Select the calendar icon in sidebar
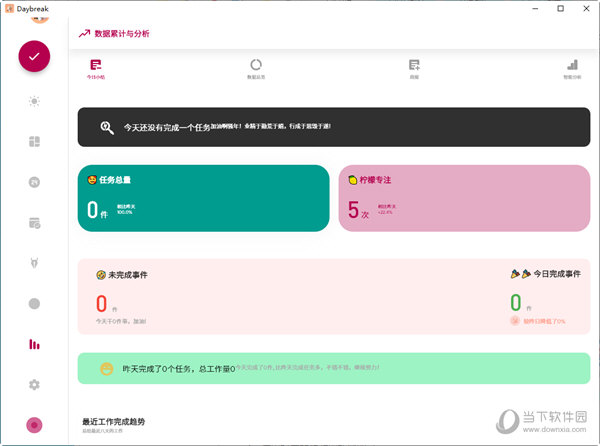 click(x=34, y=223)
